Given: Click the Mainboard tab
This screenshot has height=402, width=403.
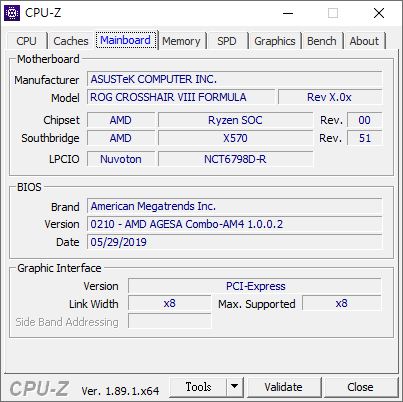Looking at the screenshot, I should 126,40.
